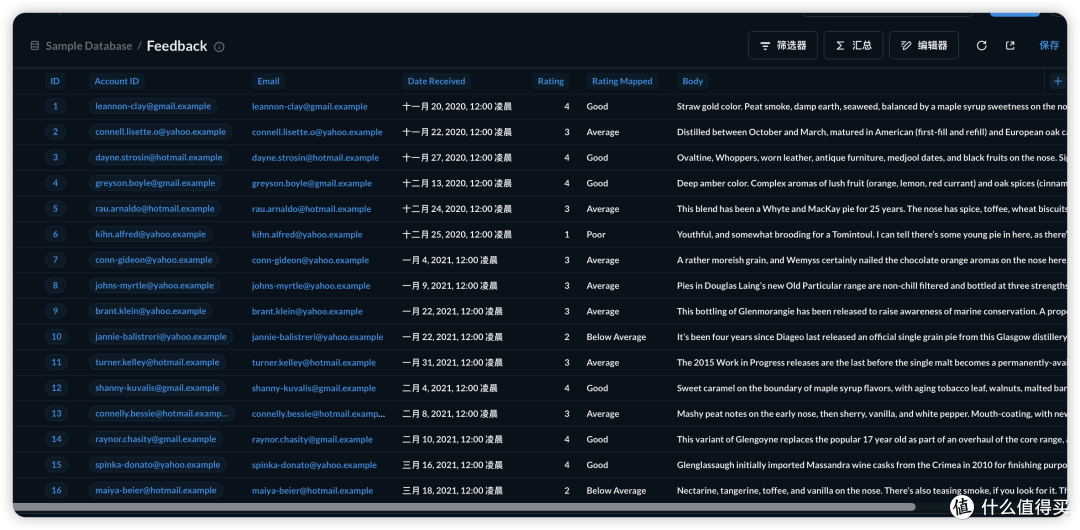Click Email cell rau.arnaldo@hotmail.example
Image resolution: width=1080 pixels, height=530 pixels.
point(311,209)
